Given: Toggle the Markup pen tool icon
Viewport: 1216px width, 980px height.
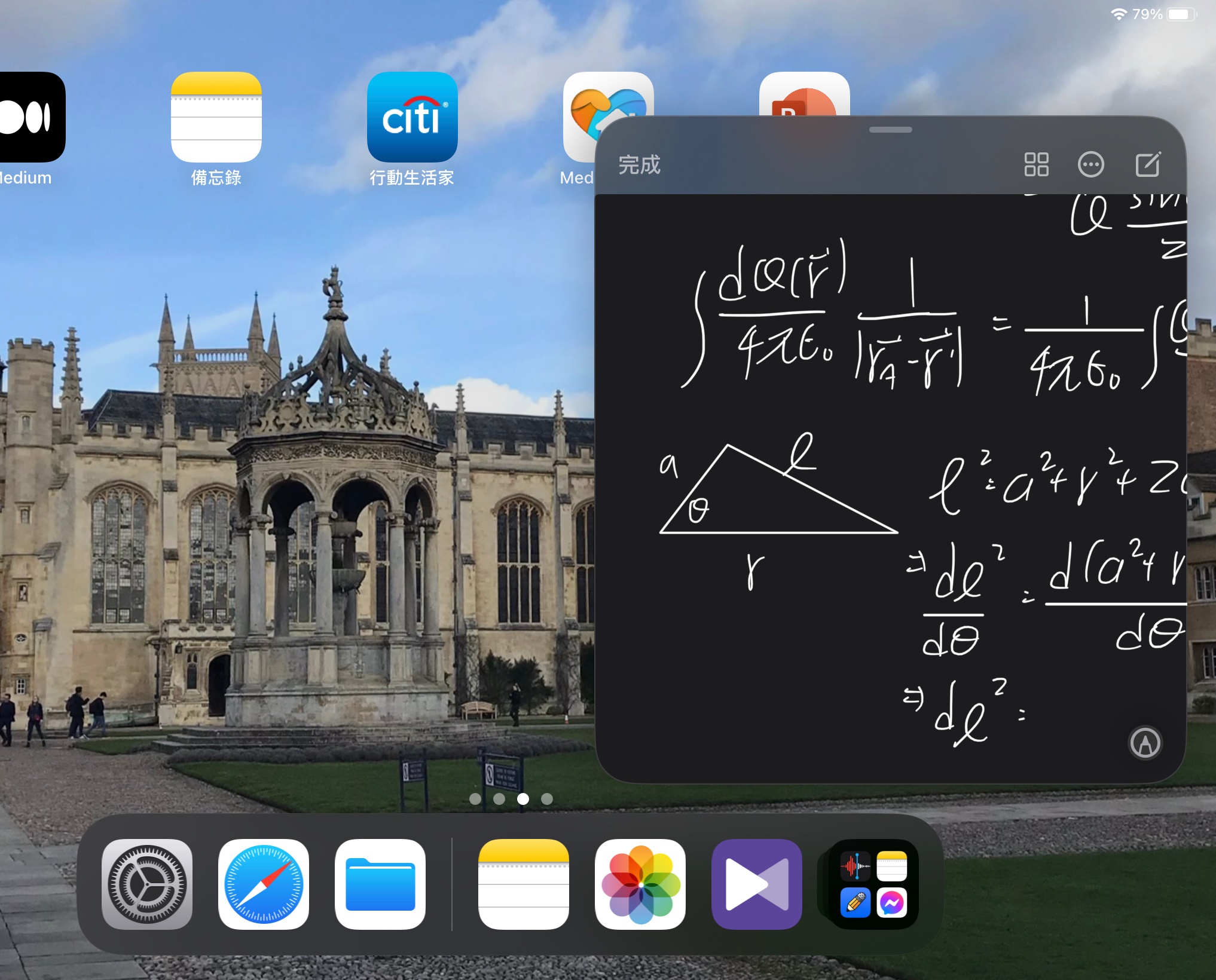Looking at the screenshot, I should click(x=1144, y=743).
